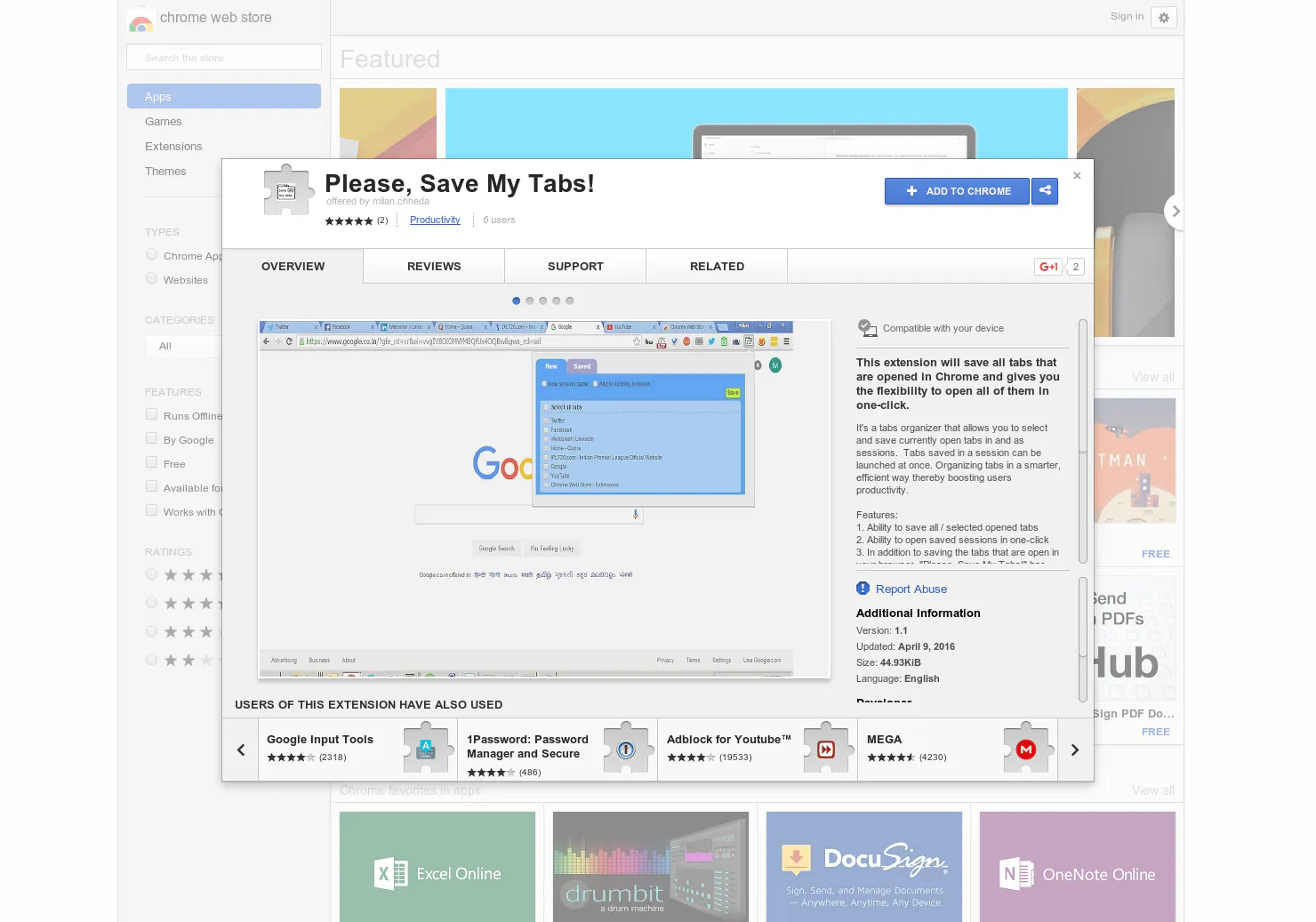Open Google Input Tools related card
The width and height of the screenshot is (1316, 922).
click(358, 750)
